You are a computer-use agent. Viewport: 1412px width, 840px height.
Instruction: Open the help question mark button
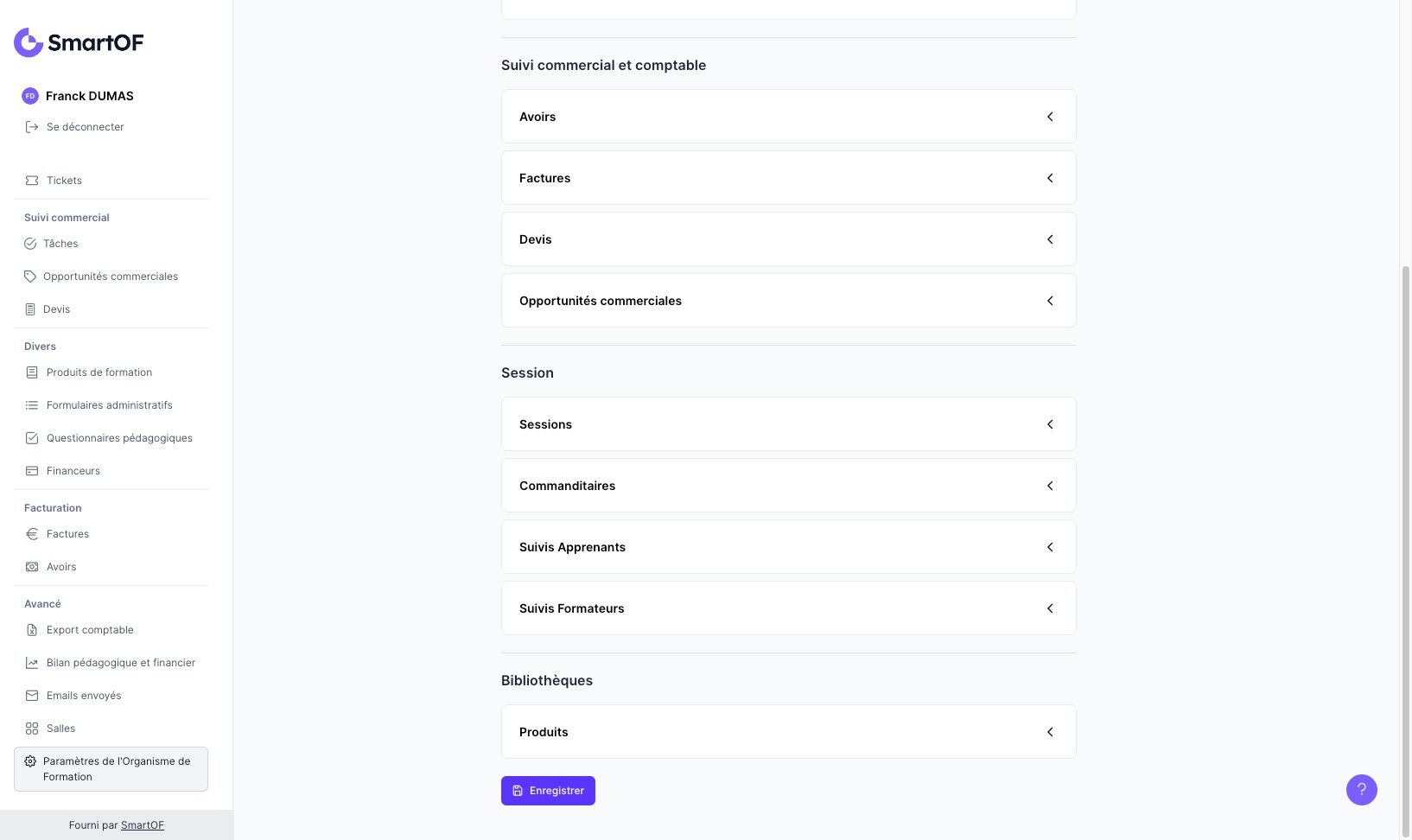(x=1361, y=790)
